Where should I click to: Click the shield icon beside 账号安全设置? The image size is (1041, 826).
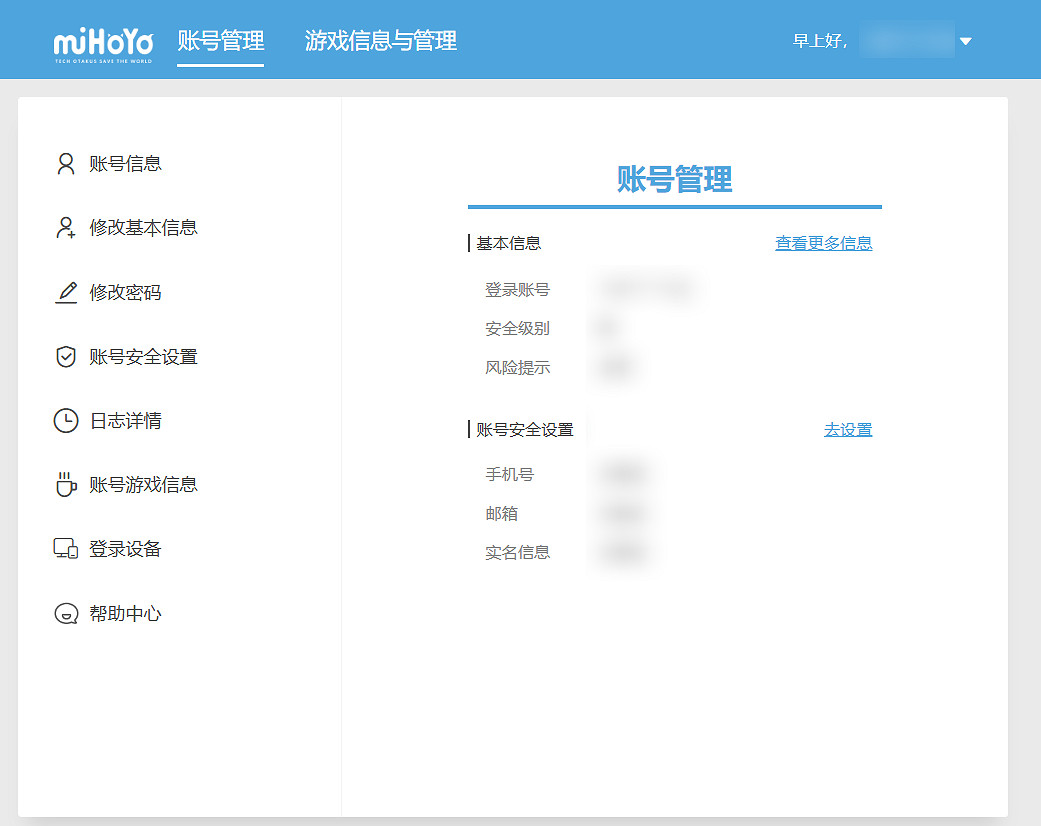point(66,357)
